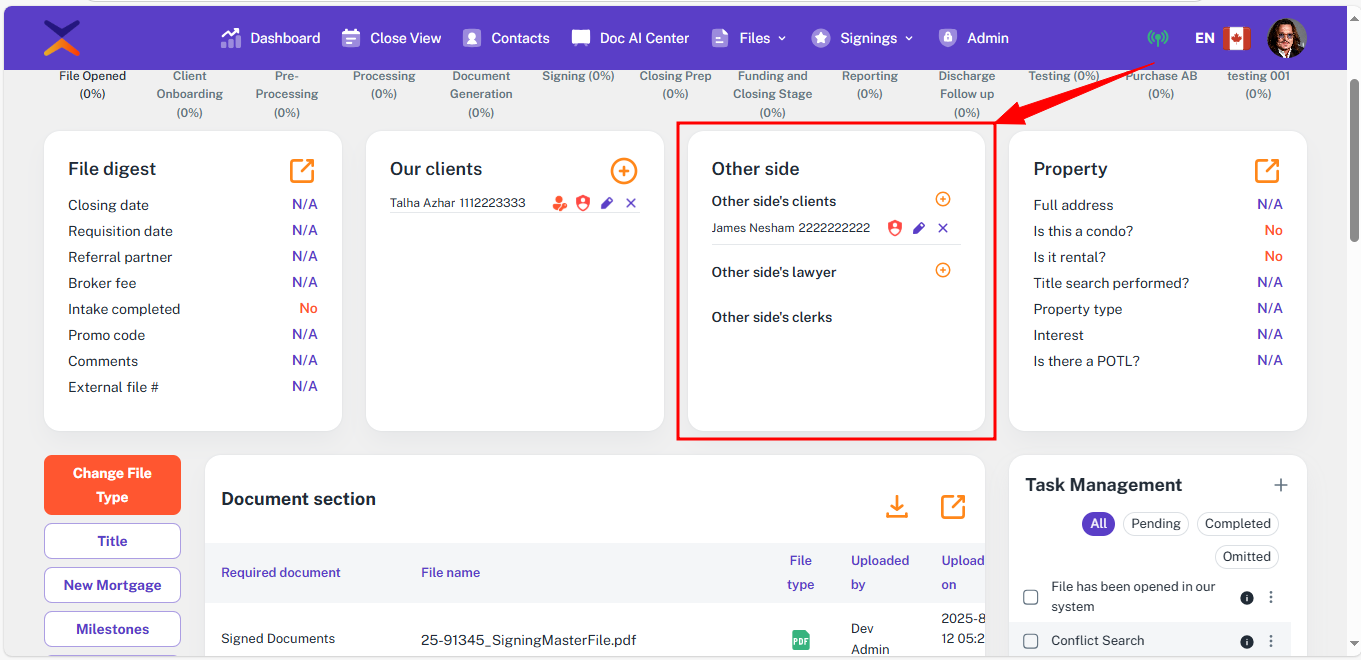Open Doc AI Center from navigation
Screen dimensions: 1361x660
click(630, 38)
